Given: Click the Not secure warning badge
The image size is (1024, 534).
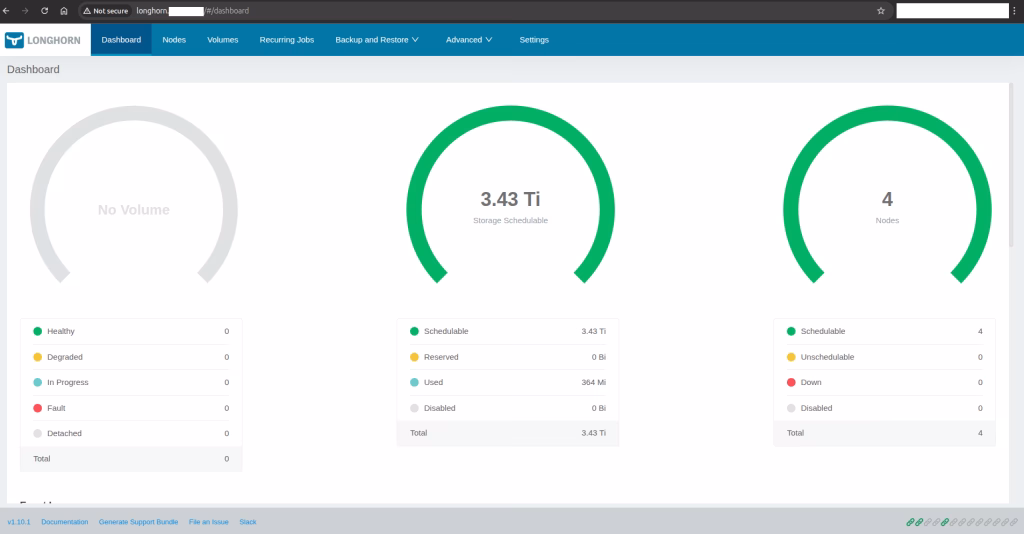Looking at the screenshot, I should click(x=106, y=10).
